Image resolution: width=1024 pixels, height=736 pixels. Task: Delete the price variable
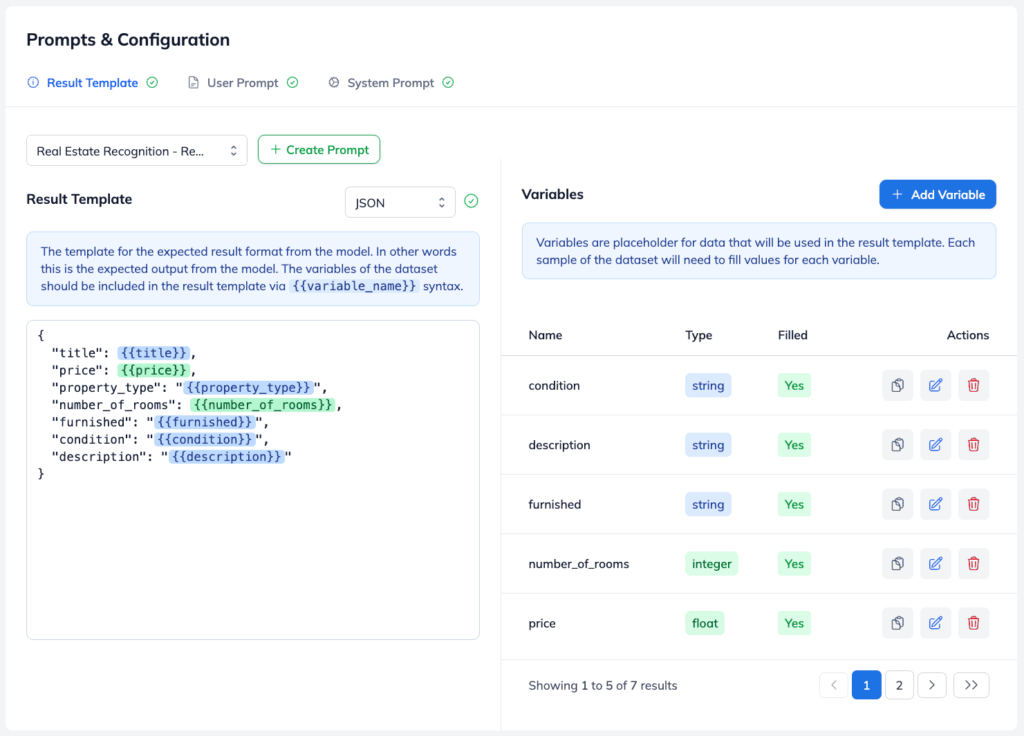click(973, 623)
